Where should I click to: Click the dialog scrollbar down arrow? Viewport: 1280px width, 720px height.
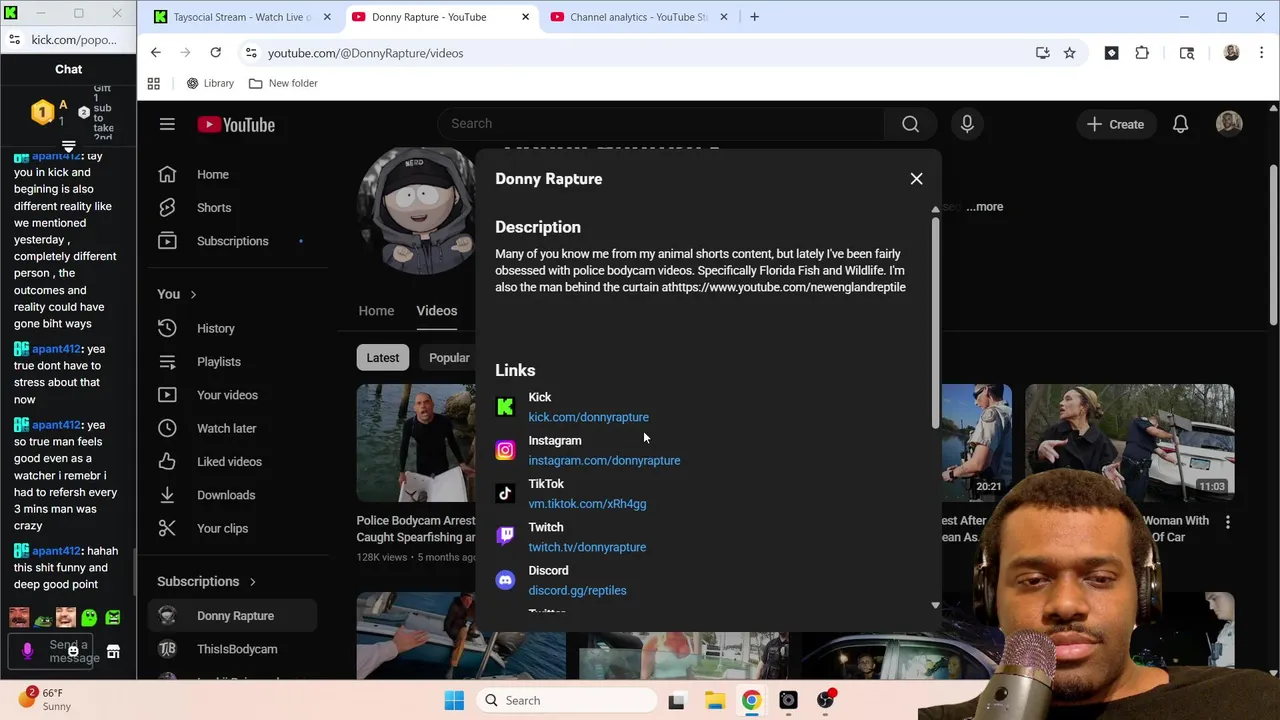(x=935, y=605)
